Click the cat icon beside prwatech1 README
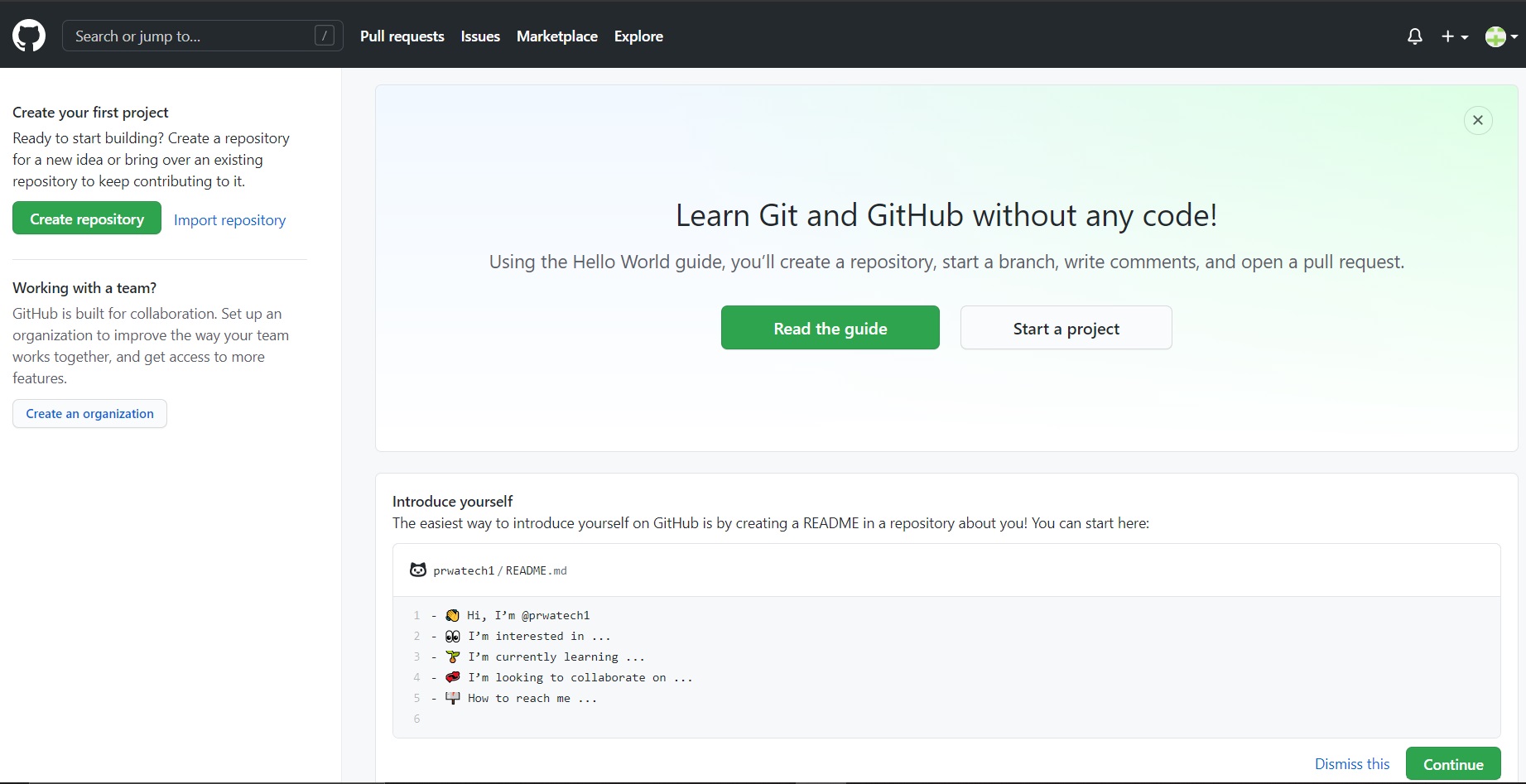The image size is (1526, 784). (x=418, y=570)
